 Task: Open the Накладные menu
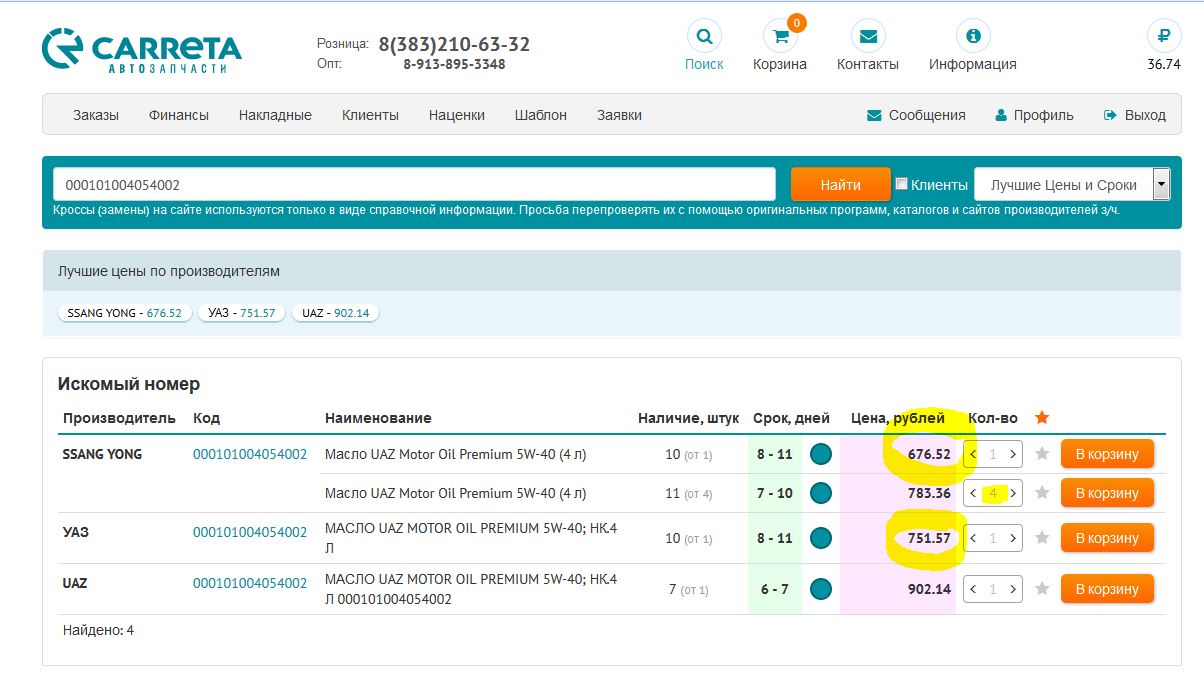click(x=275, y=115)
